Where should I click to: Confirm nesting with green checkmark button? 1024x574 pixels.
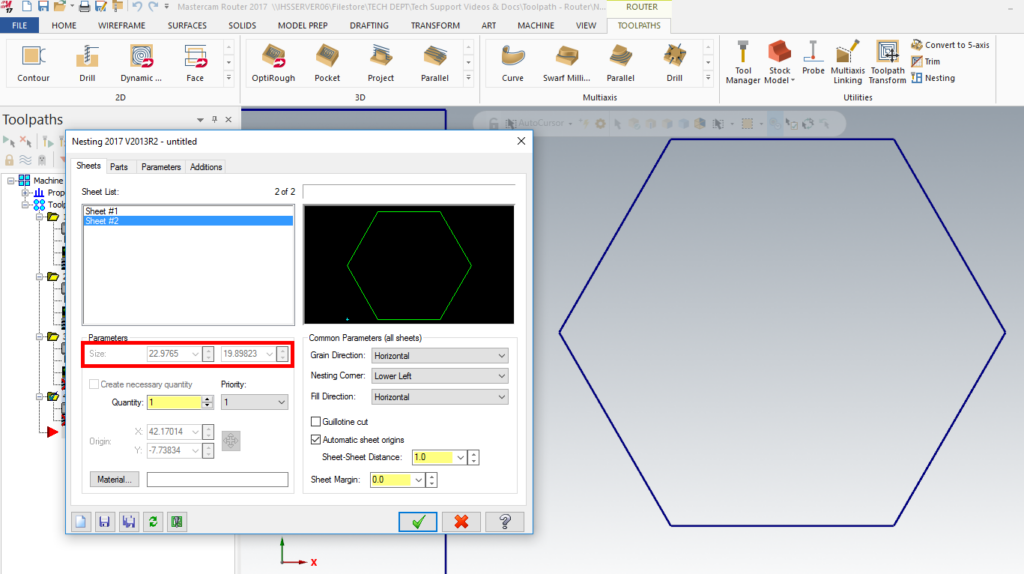[418, 521]
